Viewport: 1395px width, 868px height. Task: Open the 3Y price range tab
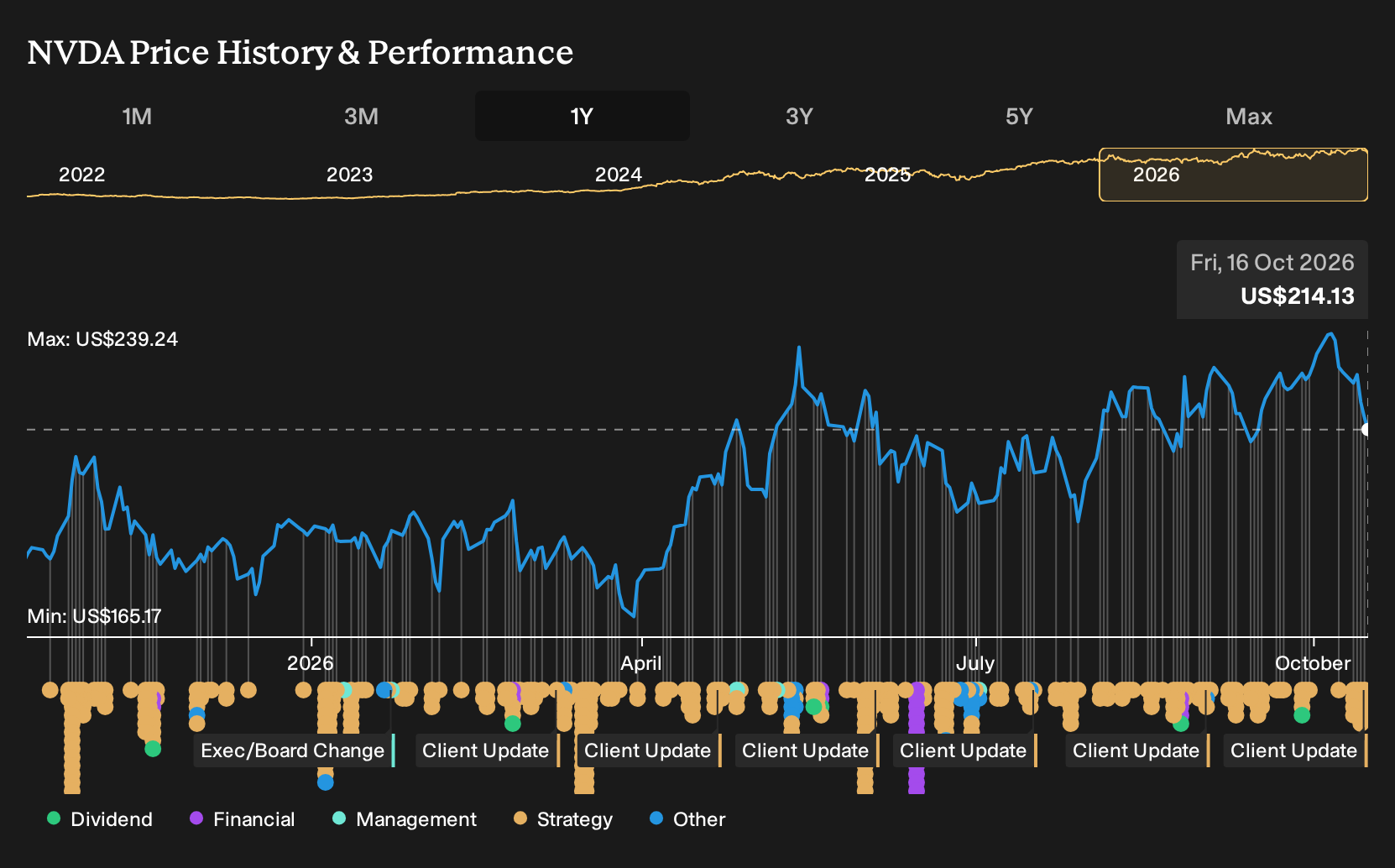pyautogui.click(x=799, y=116)
